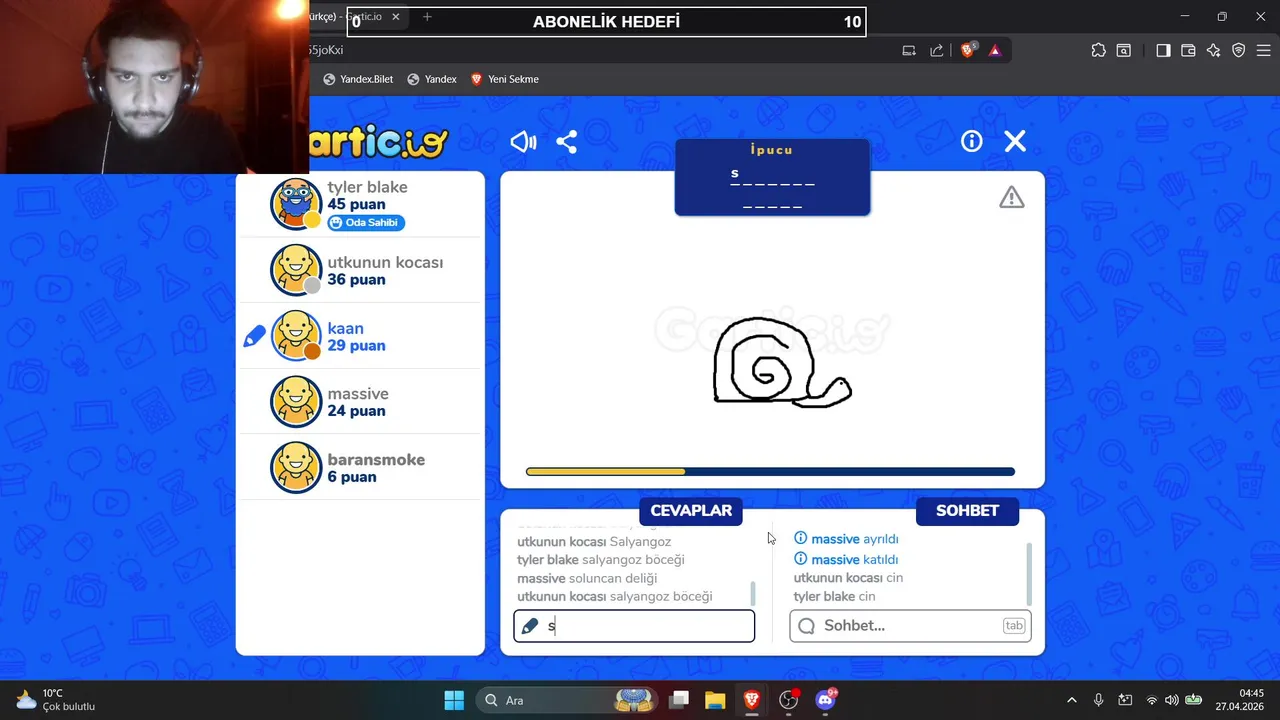Focus the answer input field
Image resolution: width=1280 pixels, height=720 pixels.
[634, 626]
